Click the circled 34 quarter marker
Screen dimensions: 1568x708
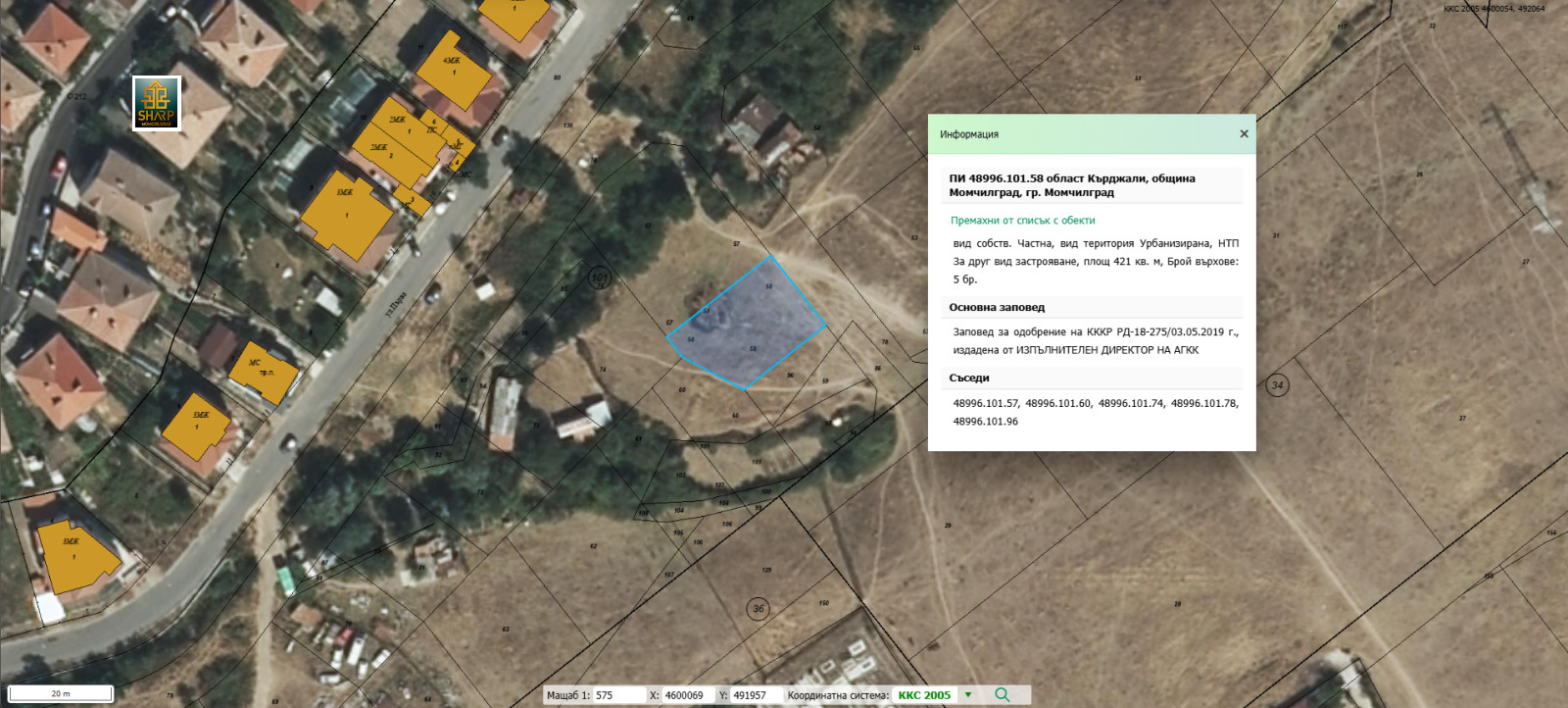tap(1277, 385)
